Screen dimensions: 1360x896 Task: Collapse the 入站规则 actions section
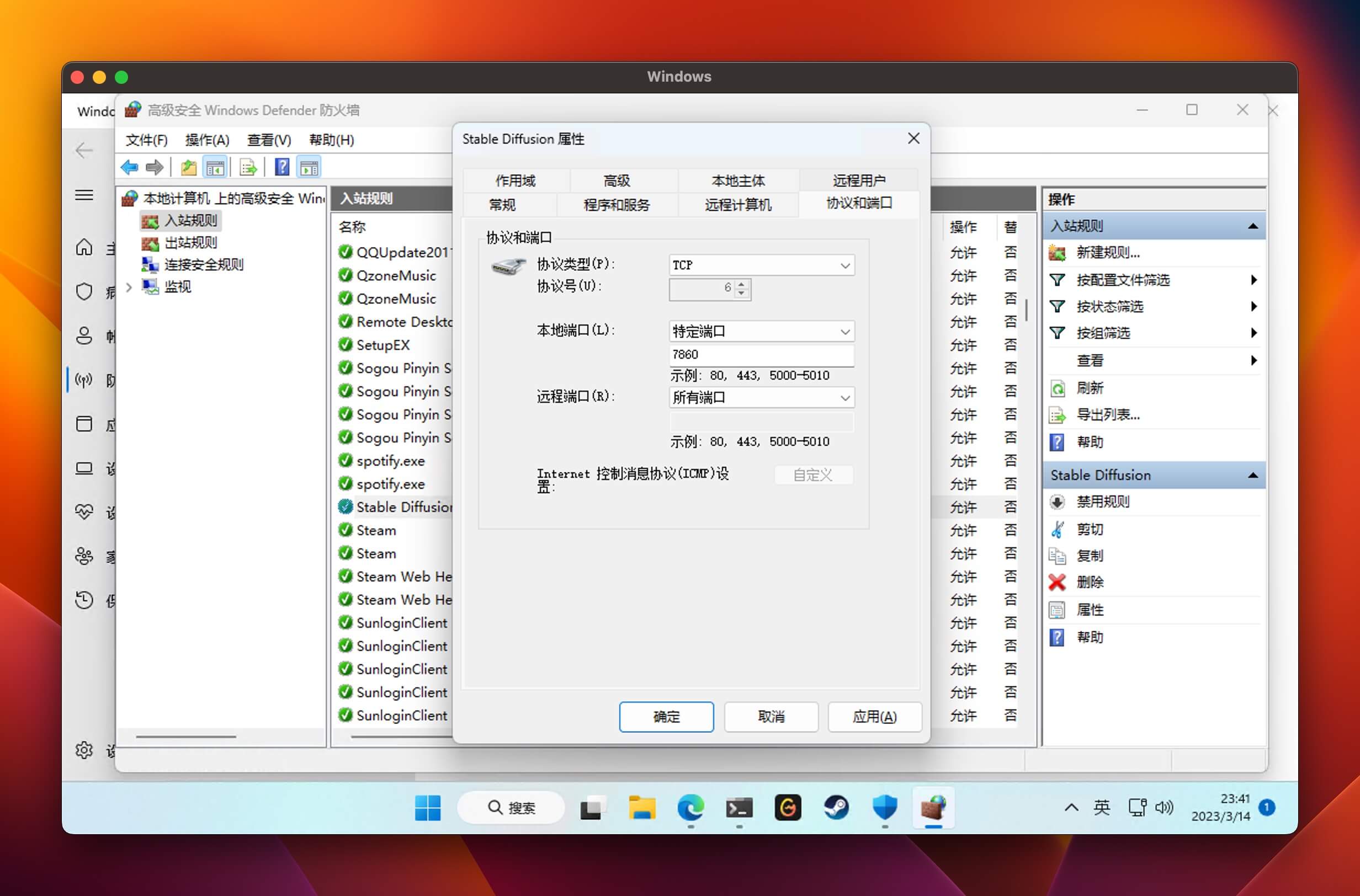pyautogui.click(x=1253, y=226)
